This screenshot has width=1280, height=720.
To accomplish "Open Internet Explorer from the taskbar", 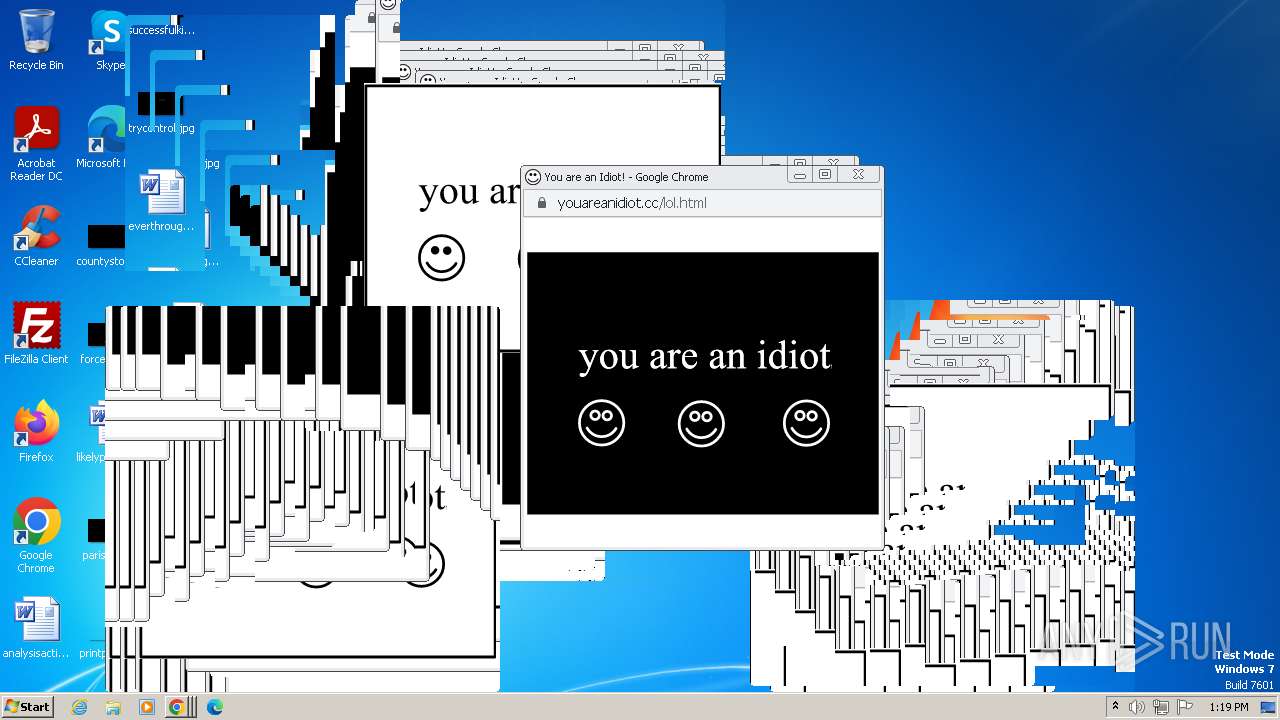I will point(79,707).
